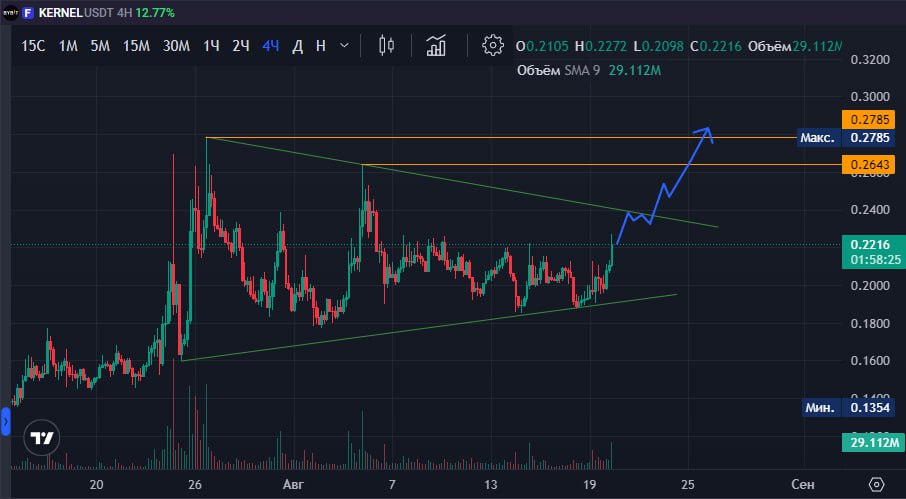Click the 0.2400 price axis tick
Viewport: 906px width, 499px height.
coord(871,210)
